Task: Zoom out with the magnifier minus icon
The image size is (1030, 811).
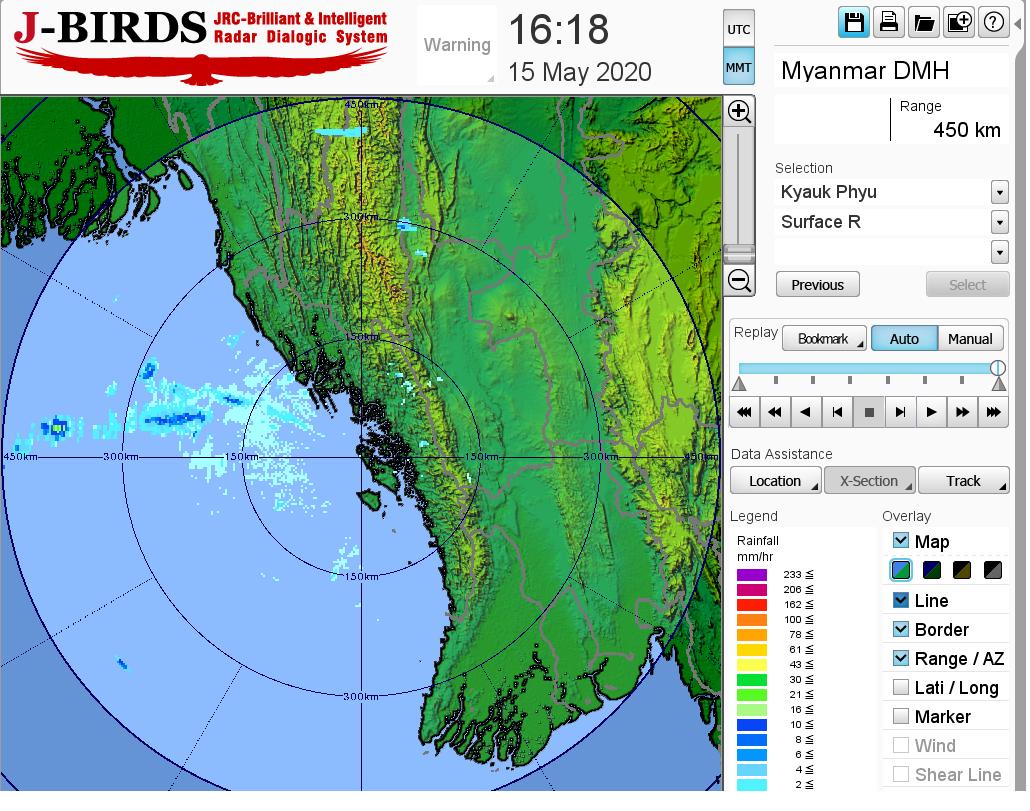Action: [x=740, y=281]
